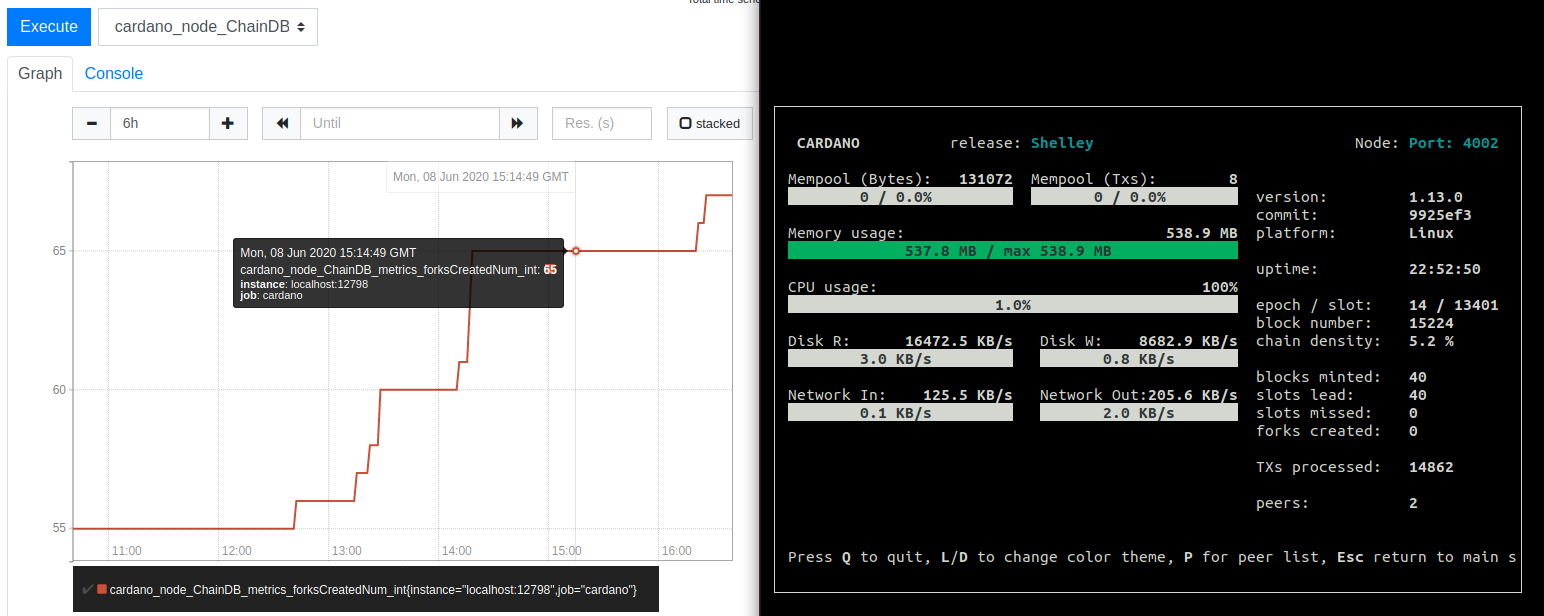Click the Memory usage green bar
The image size is (1544, 616).
[1012, 251]
